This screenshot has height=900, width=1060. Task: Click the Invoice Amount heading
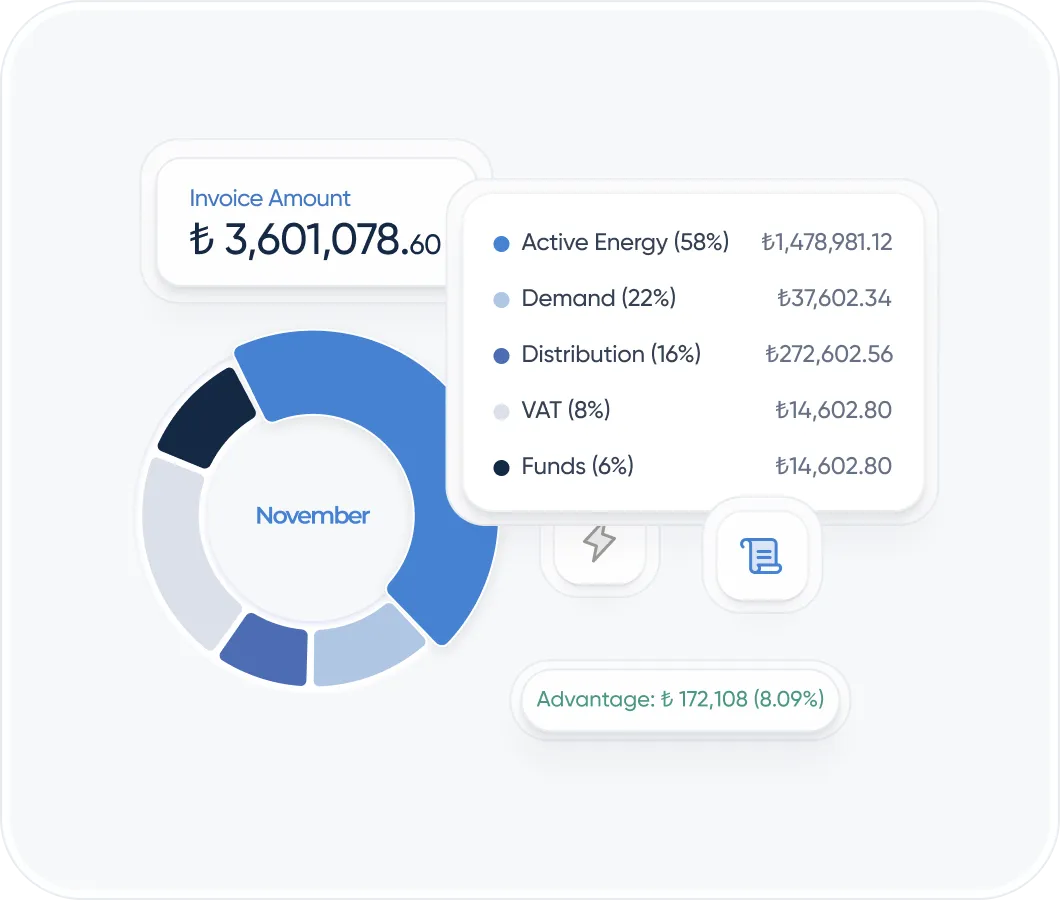270,198
